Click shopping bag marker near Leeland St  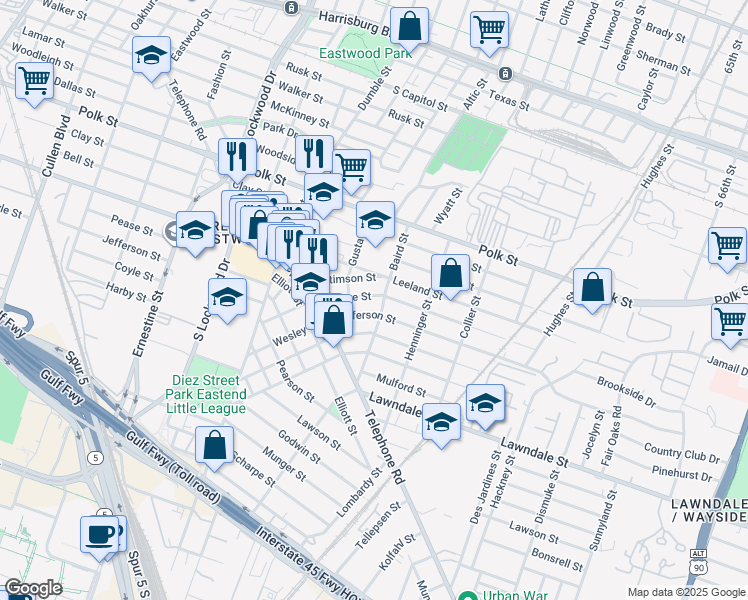451,272
